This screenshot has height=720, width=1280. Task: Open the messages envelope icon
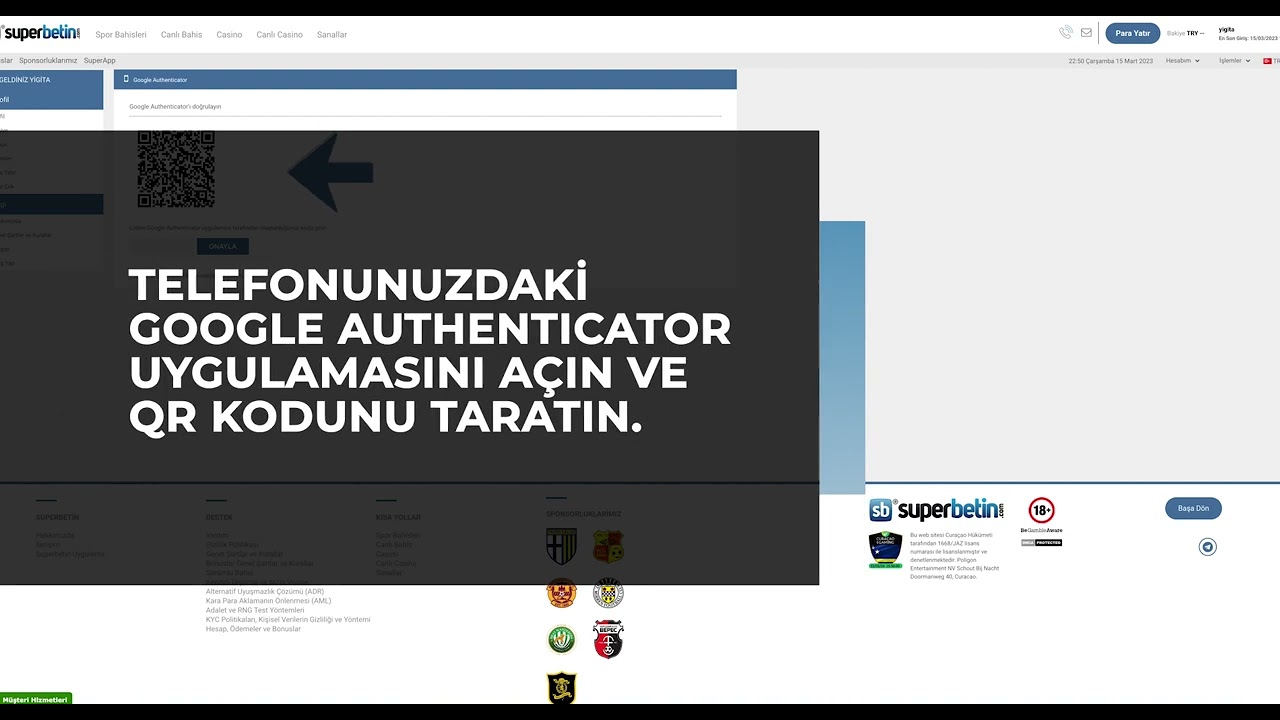(1086, 33)
